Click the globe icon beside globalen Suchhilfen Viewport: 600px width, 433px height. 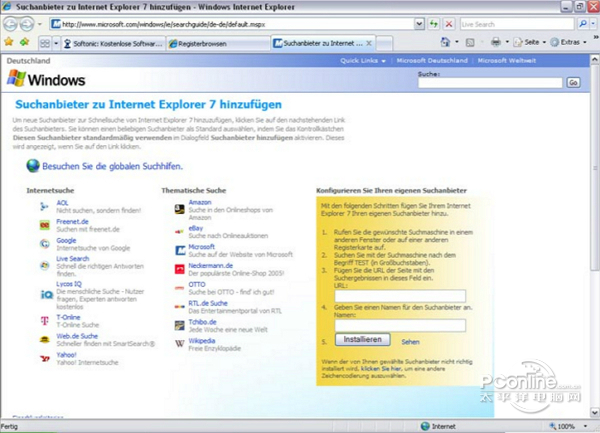tap(33, 166)
